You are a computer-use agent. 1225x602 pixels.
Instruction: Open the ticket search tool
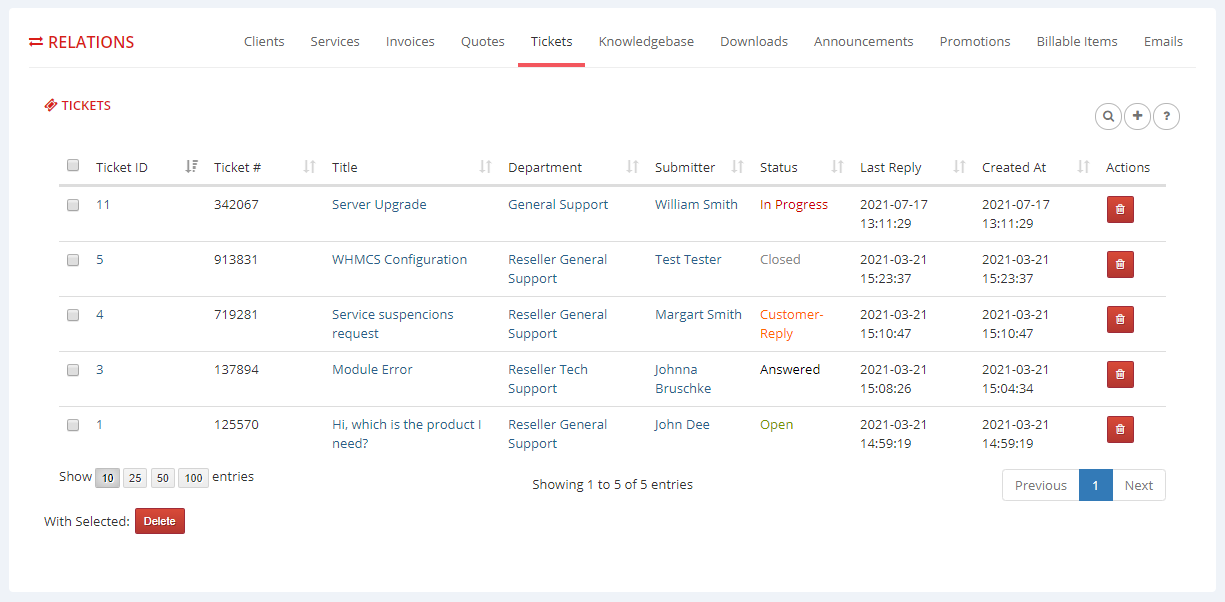tap(1108, 116)
